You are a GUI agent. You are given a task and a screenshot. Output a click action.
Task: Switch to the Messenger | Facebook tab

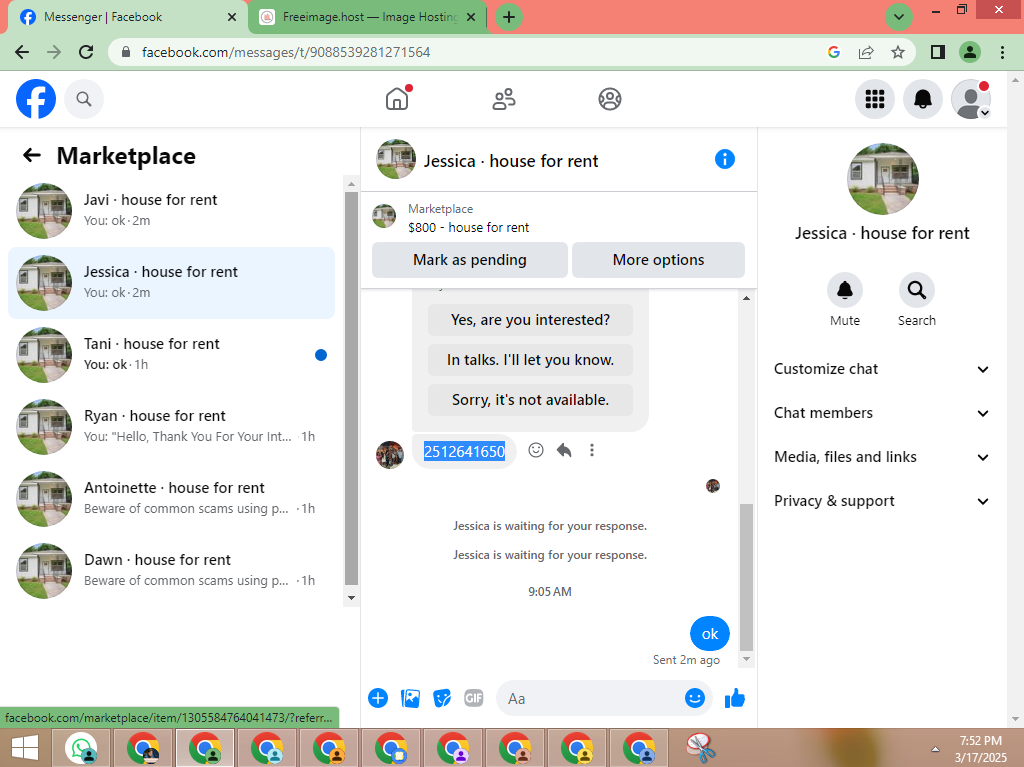tap(124, 17)
